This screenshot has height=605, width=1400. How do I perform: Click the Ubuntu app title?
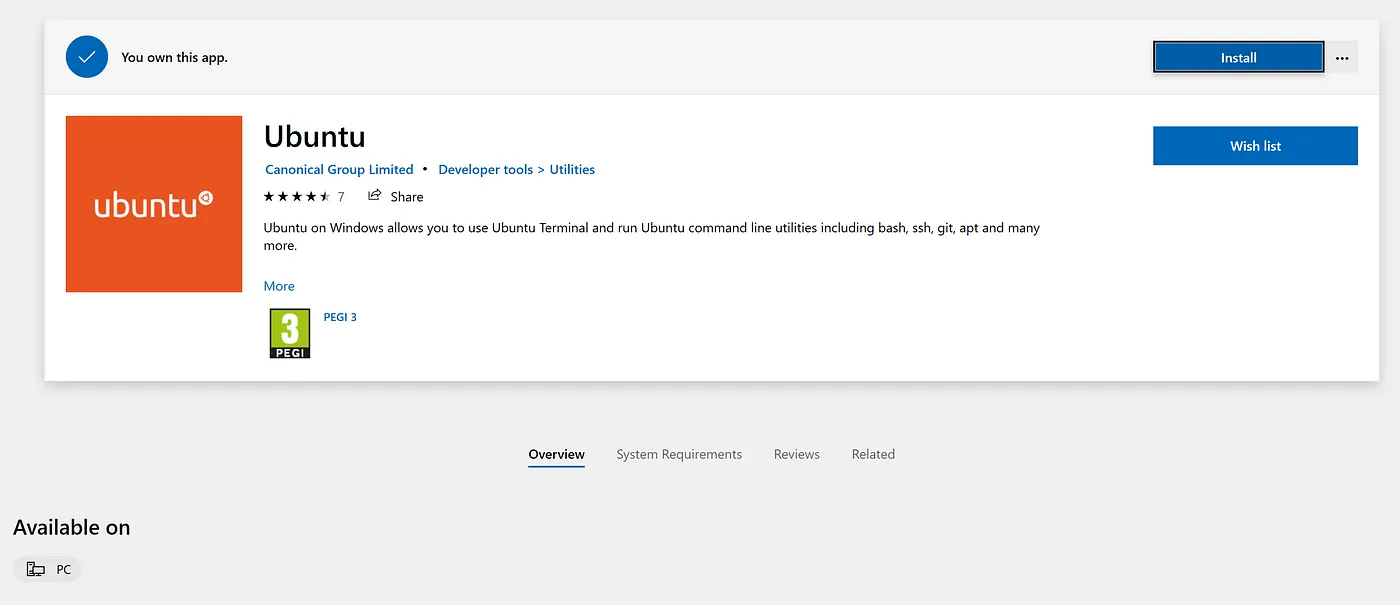(x=315, y=136)
